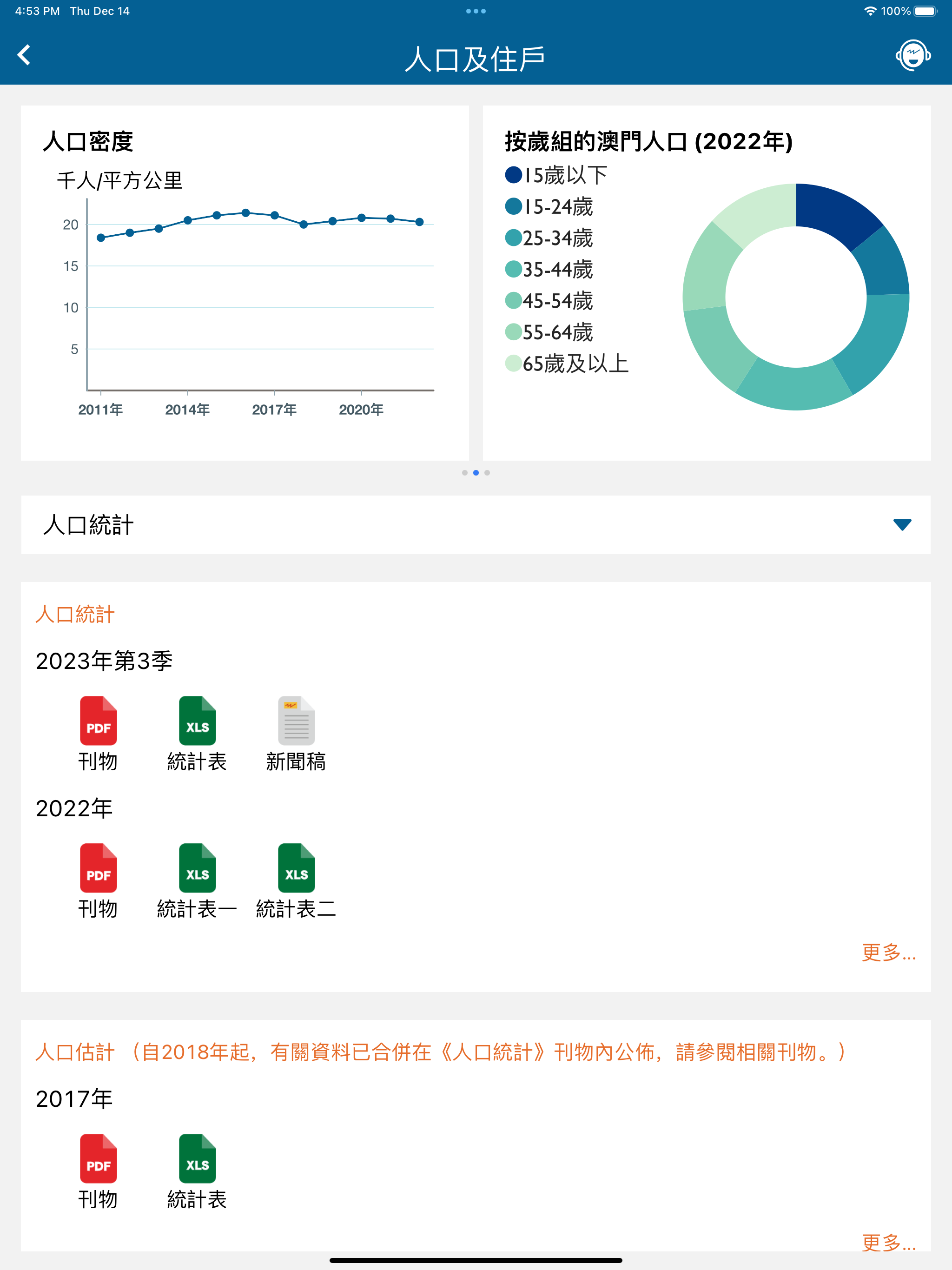
Task: Open the 2023年第3季 統計表 XLS file
Action: [x=197, y=734]
